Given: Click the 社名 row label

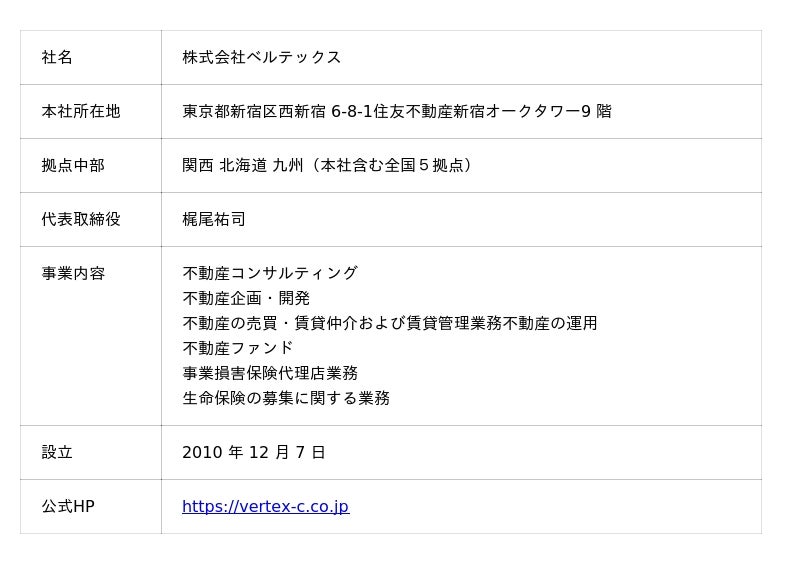Looking at the screenshot, I should (57, 58).
